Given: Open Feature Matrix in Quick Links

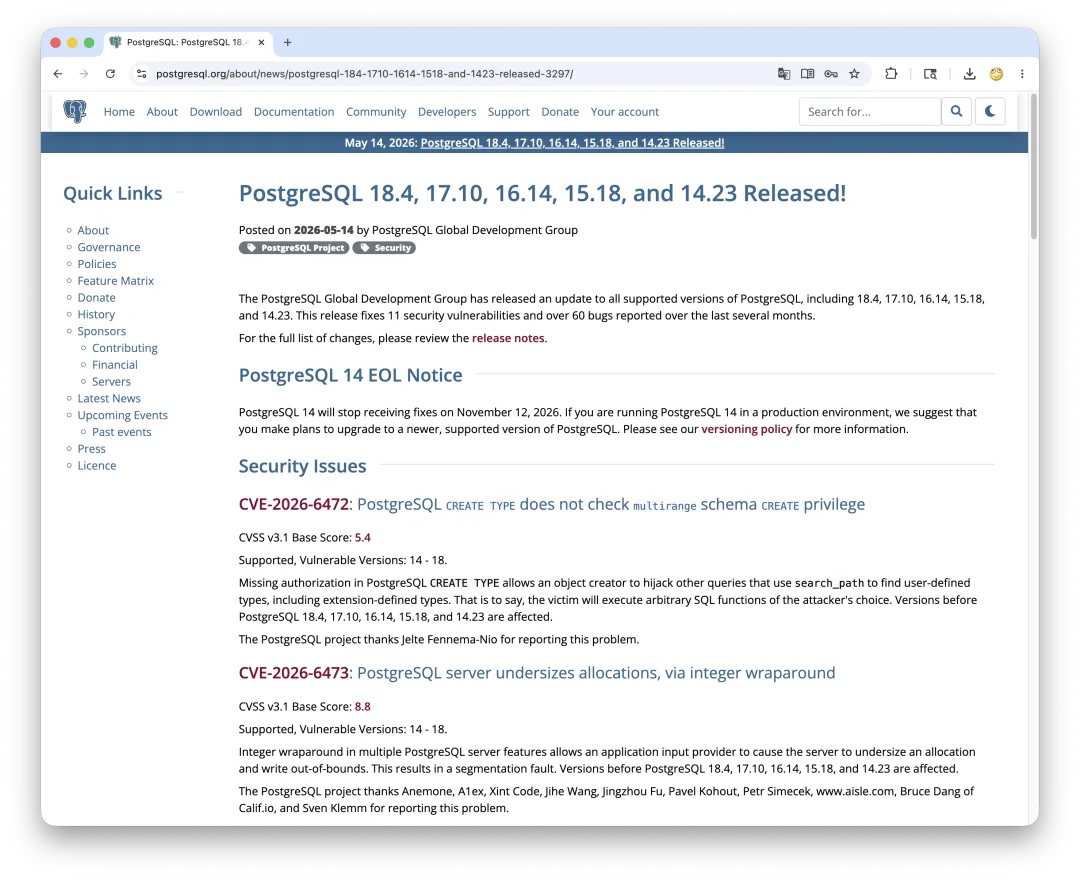Looking at the screenshot, I should (116, 281).
